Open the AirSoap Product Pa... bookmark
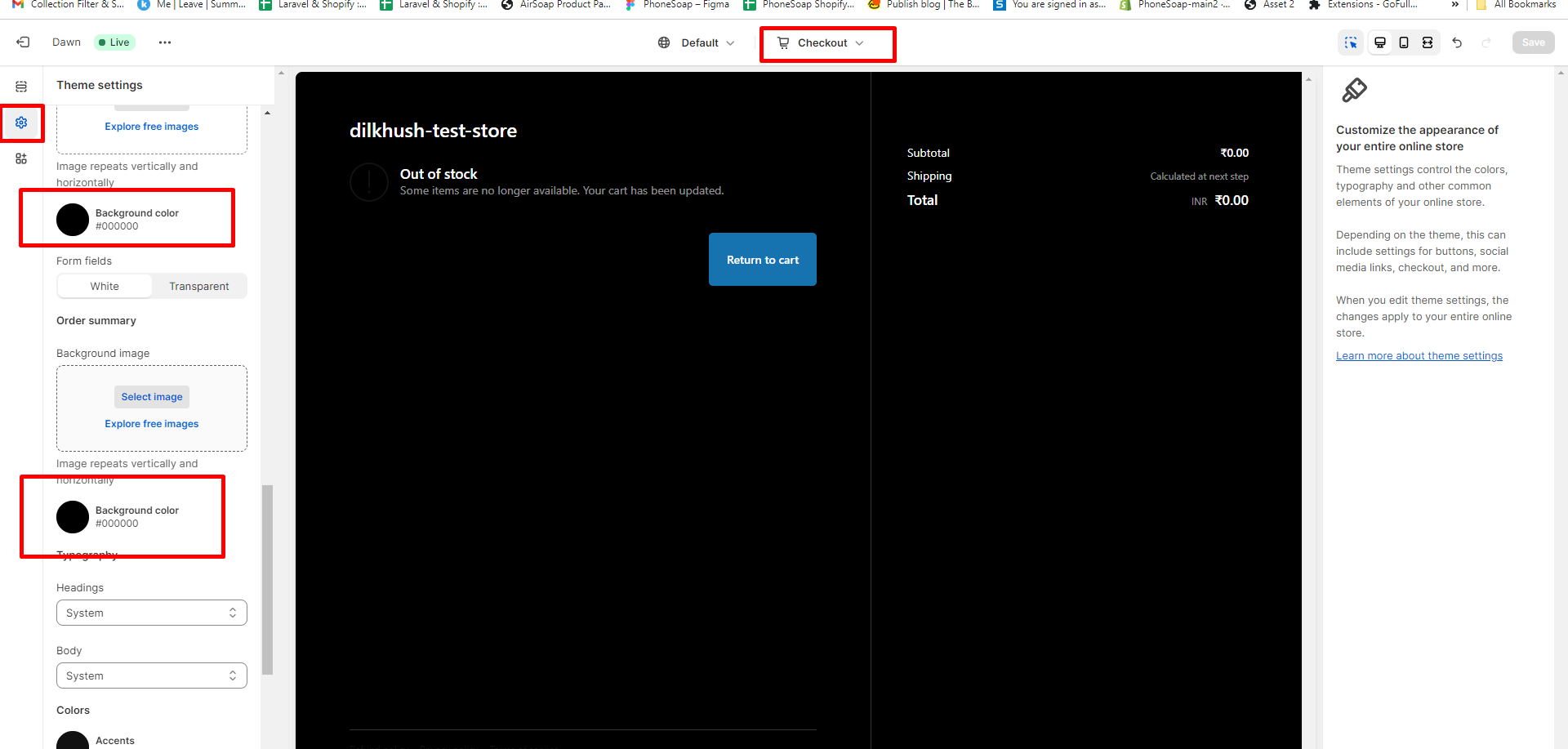Viewport: 1568px width, 749px height. pos(556,5)
